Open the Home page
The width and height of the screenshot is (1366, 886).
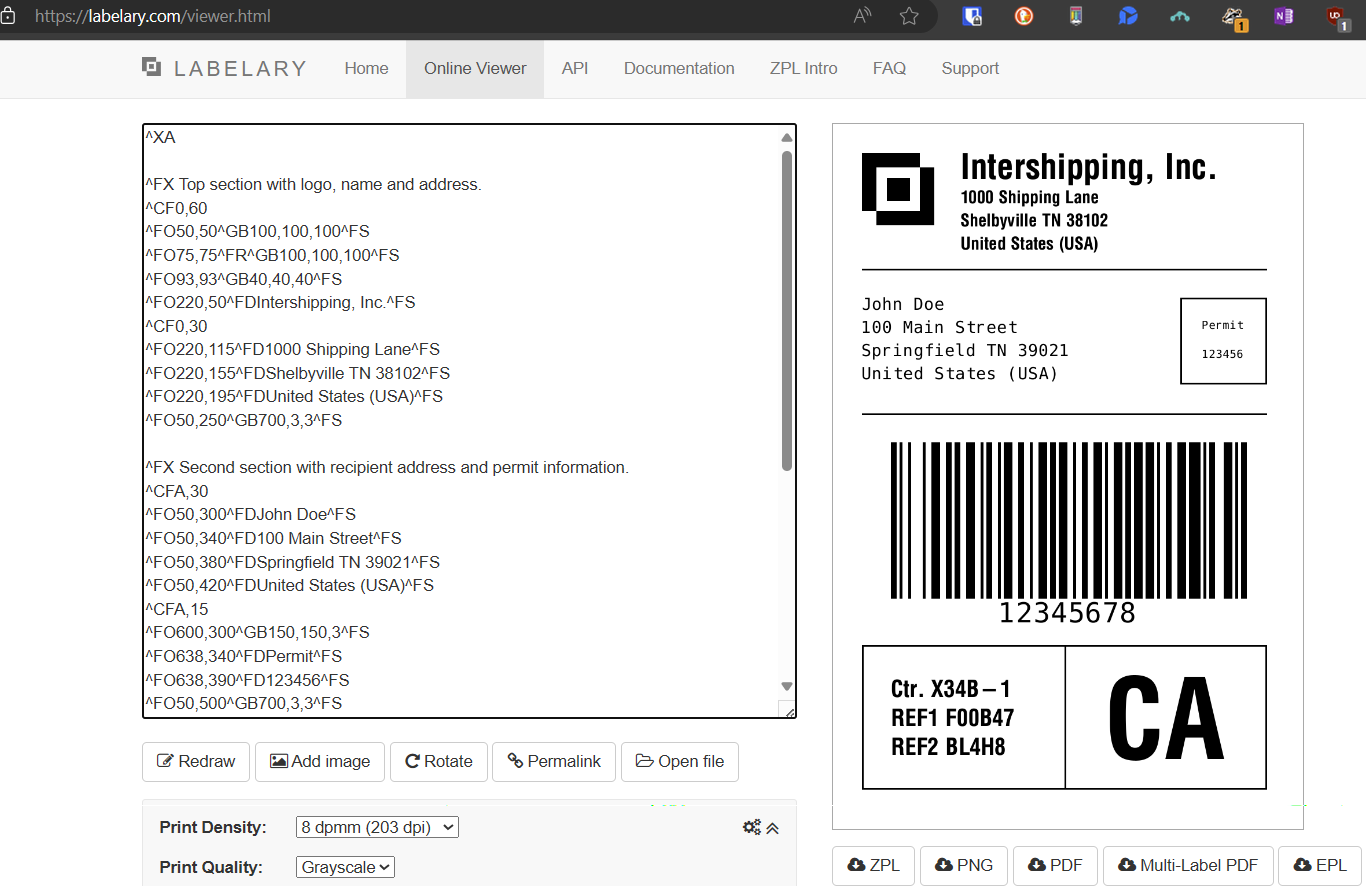coord(366,68)
